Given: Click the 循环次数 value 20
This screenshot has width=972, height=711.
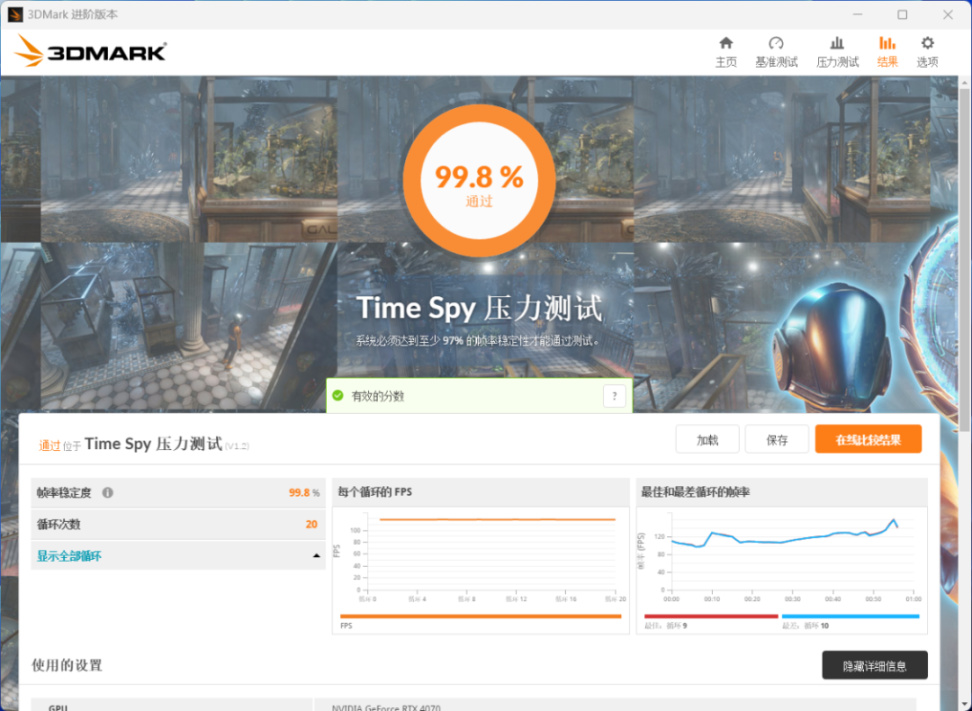Looking at the screenshot, I should (x=311, y=524).
